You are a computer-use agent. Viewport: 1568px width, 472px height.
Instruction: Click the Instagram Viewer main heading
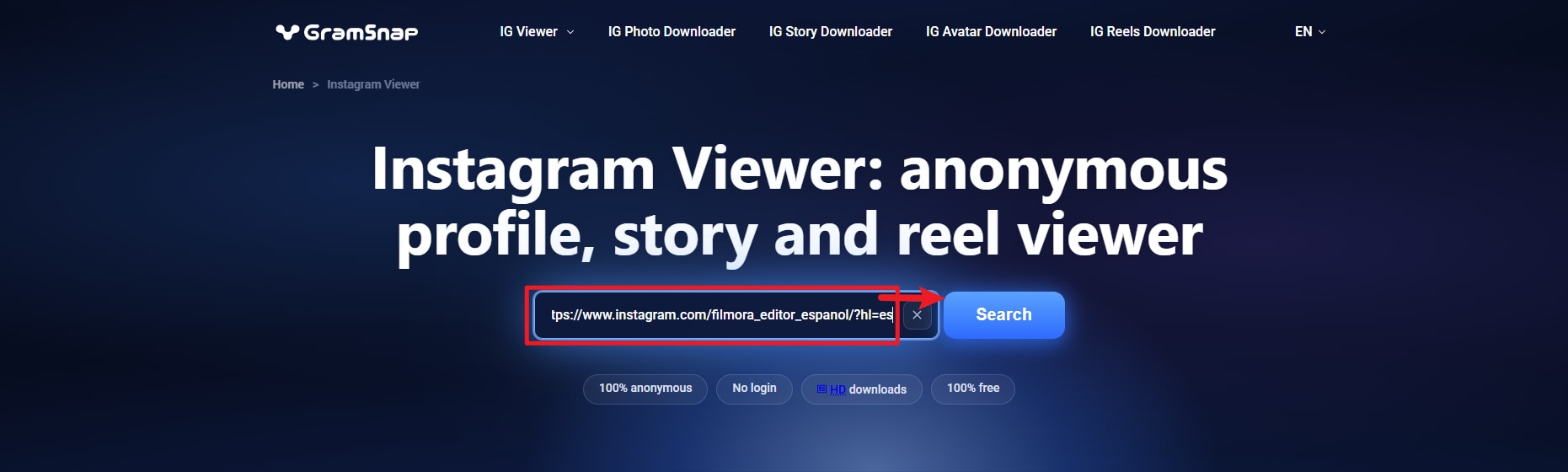point(800,202)
